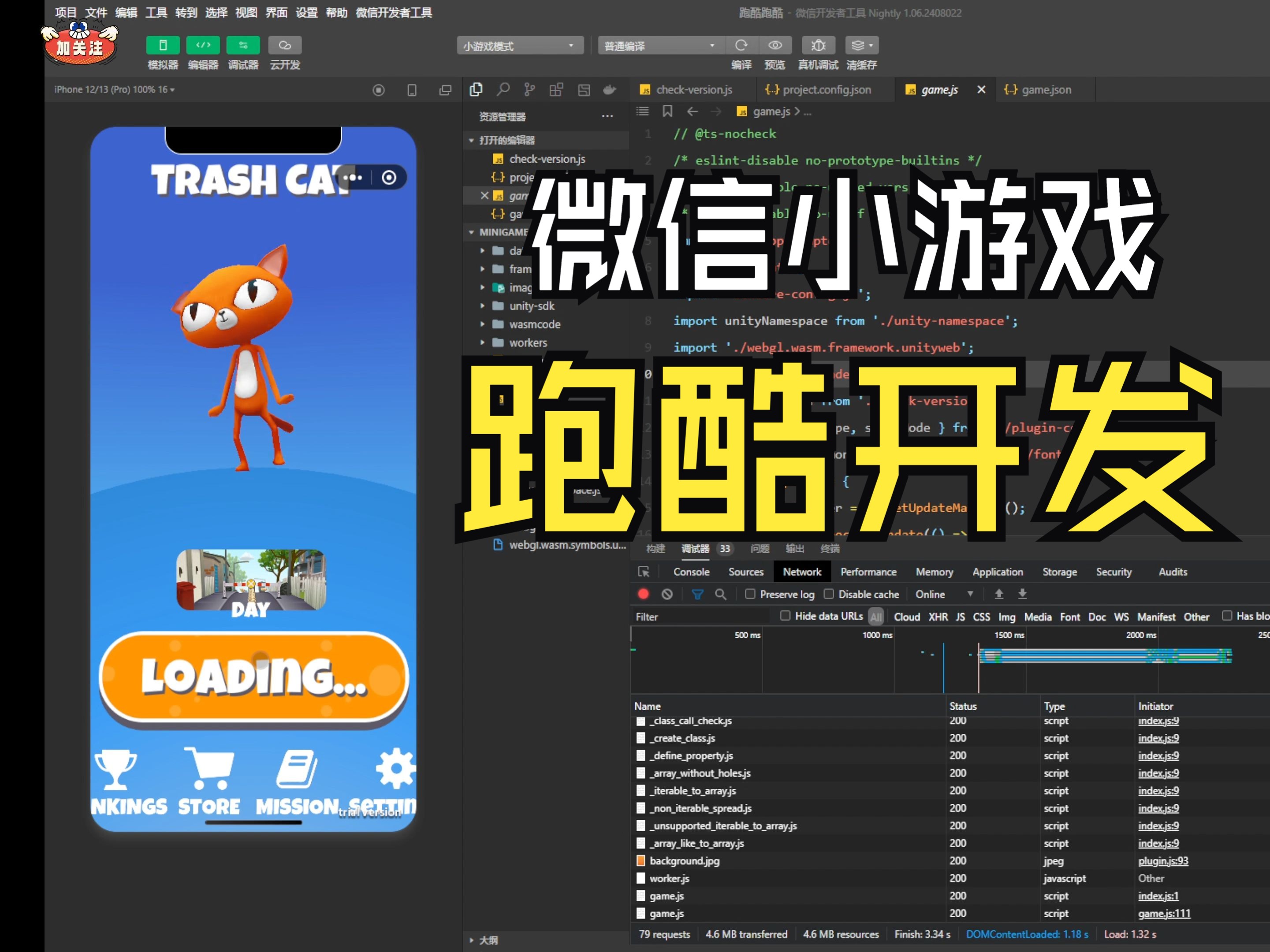Switch to Console tab
Screen dimensions: 1270x952
pos(691,572)
